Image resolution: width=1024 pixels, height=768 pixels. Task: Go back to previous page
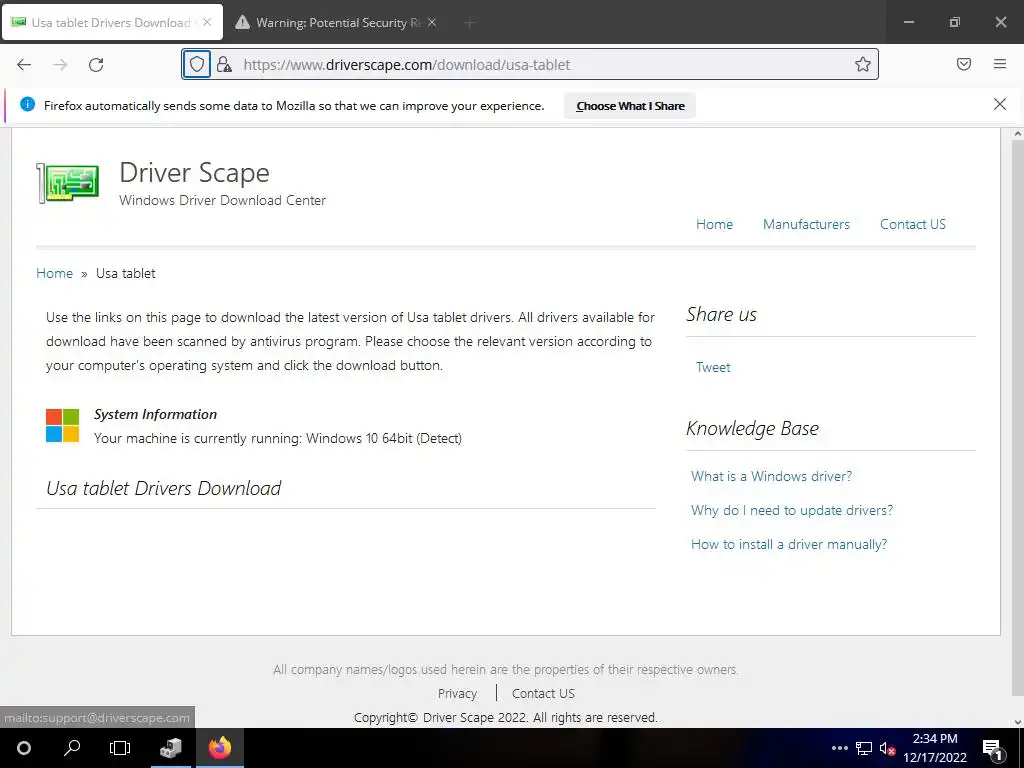[24, 65]
